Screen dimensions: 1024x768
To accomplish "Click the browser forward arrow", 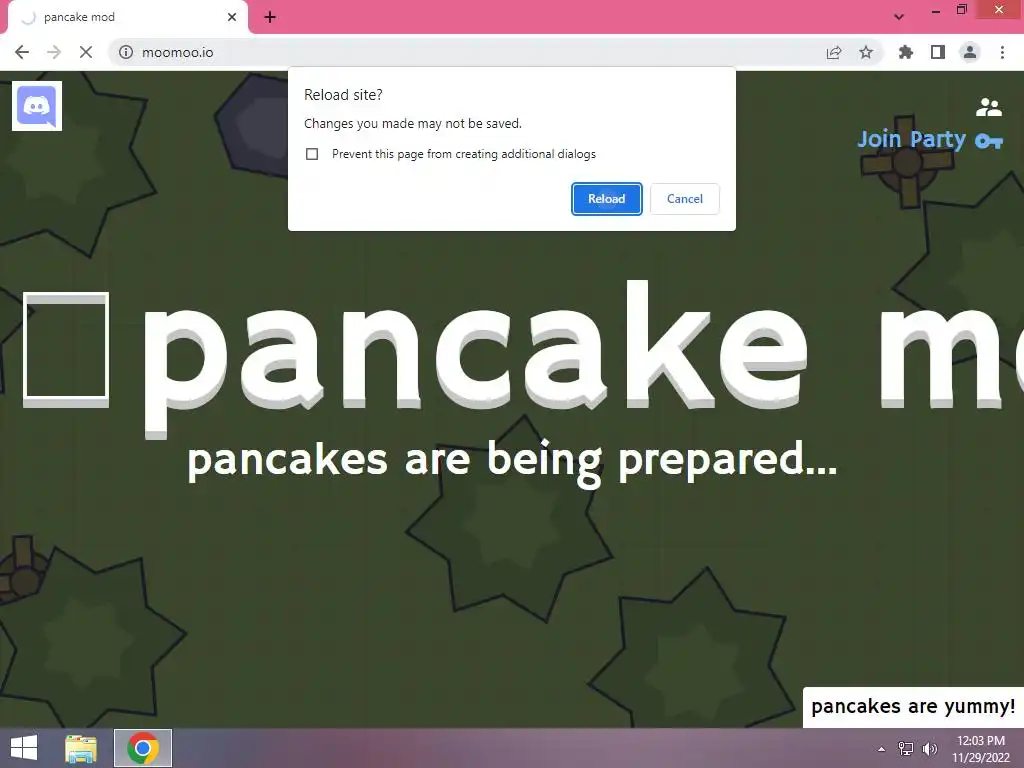I will pyautogui.click(x=54, y=52).
